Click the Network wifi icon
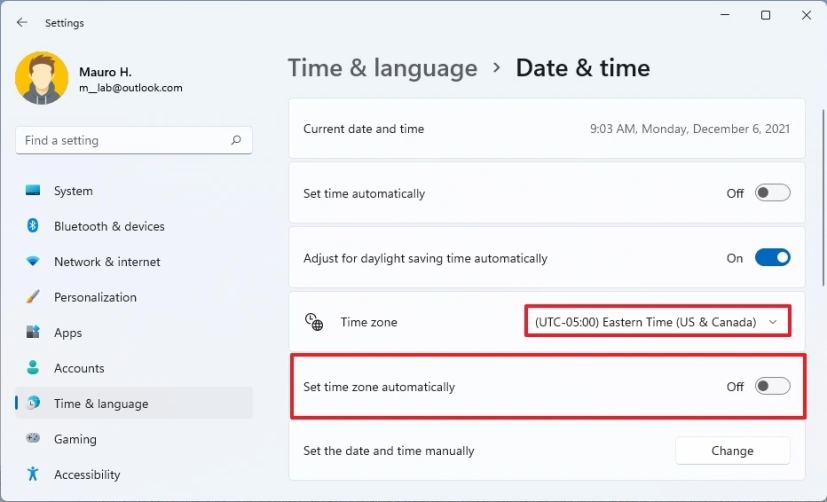This screenshot has width=827, height=502. tap(33, 261)
